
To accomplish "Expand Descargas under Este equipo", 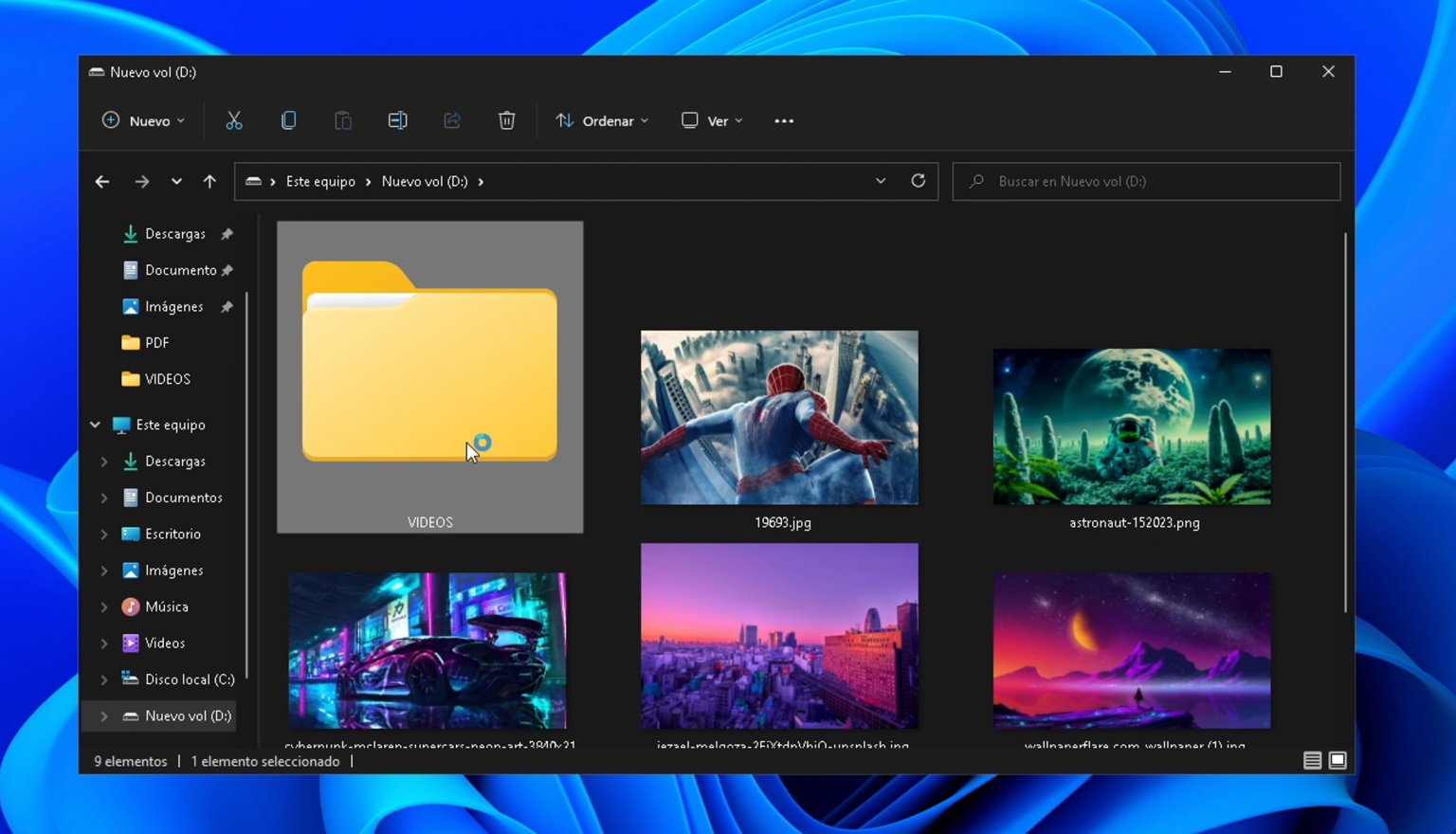I will (104, 462).
